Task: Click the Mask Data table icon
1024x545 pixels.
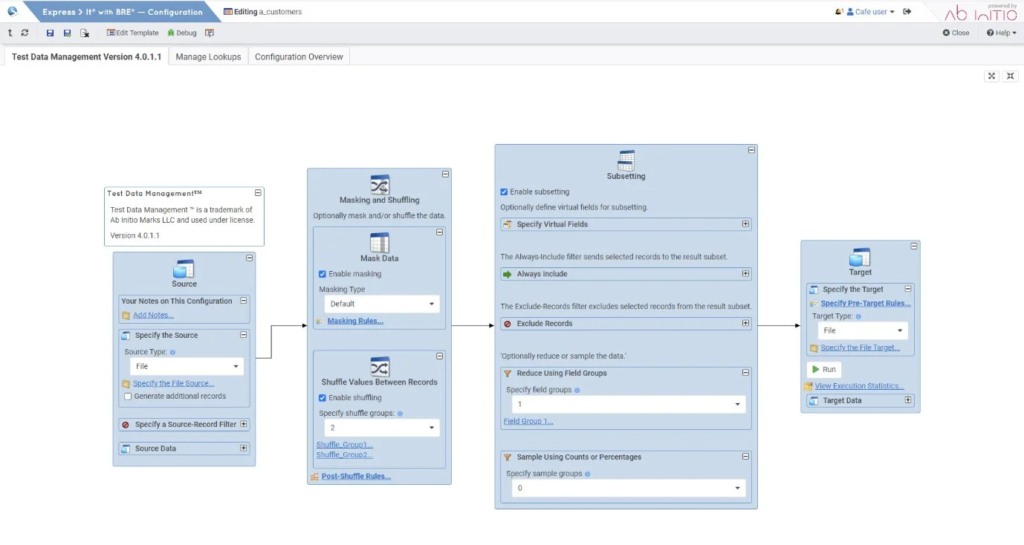Action: pyautogui.click(x=379, y=243)
